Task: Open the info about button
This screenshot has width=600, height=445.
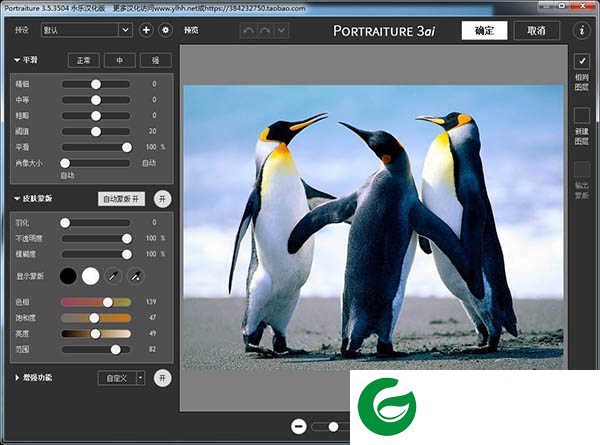Action: coord(582,30)
